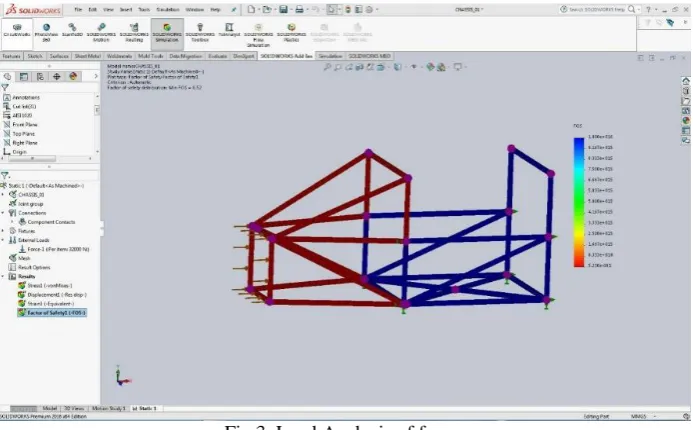The height and width of the screenshot is (430, 693).
Task: Click the FOS color legend bar
Action: [579, 202]
